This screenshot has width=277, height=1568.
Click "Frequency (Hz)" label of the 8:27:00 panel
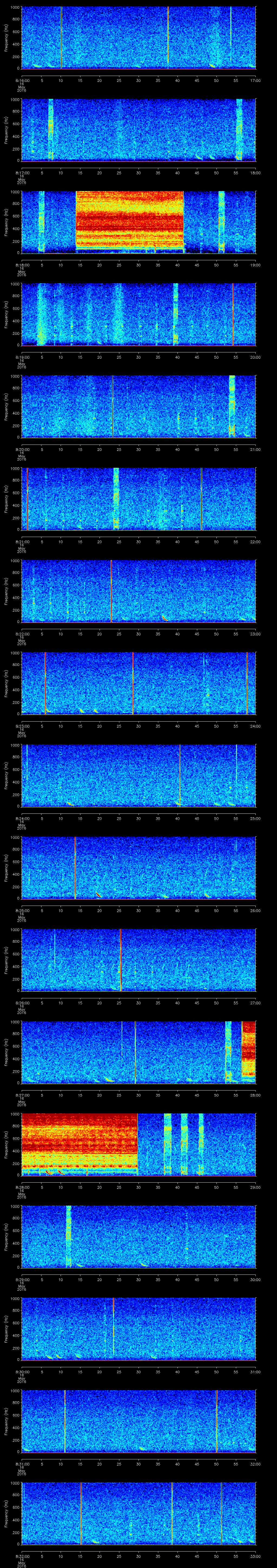pos(6,1052)
